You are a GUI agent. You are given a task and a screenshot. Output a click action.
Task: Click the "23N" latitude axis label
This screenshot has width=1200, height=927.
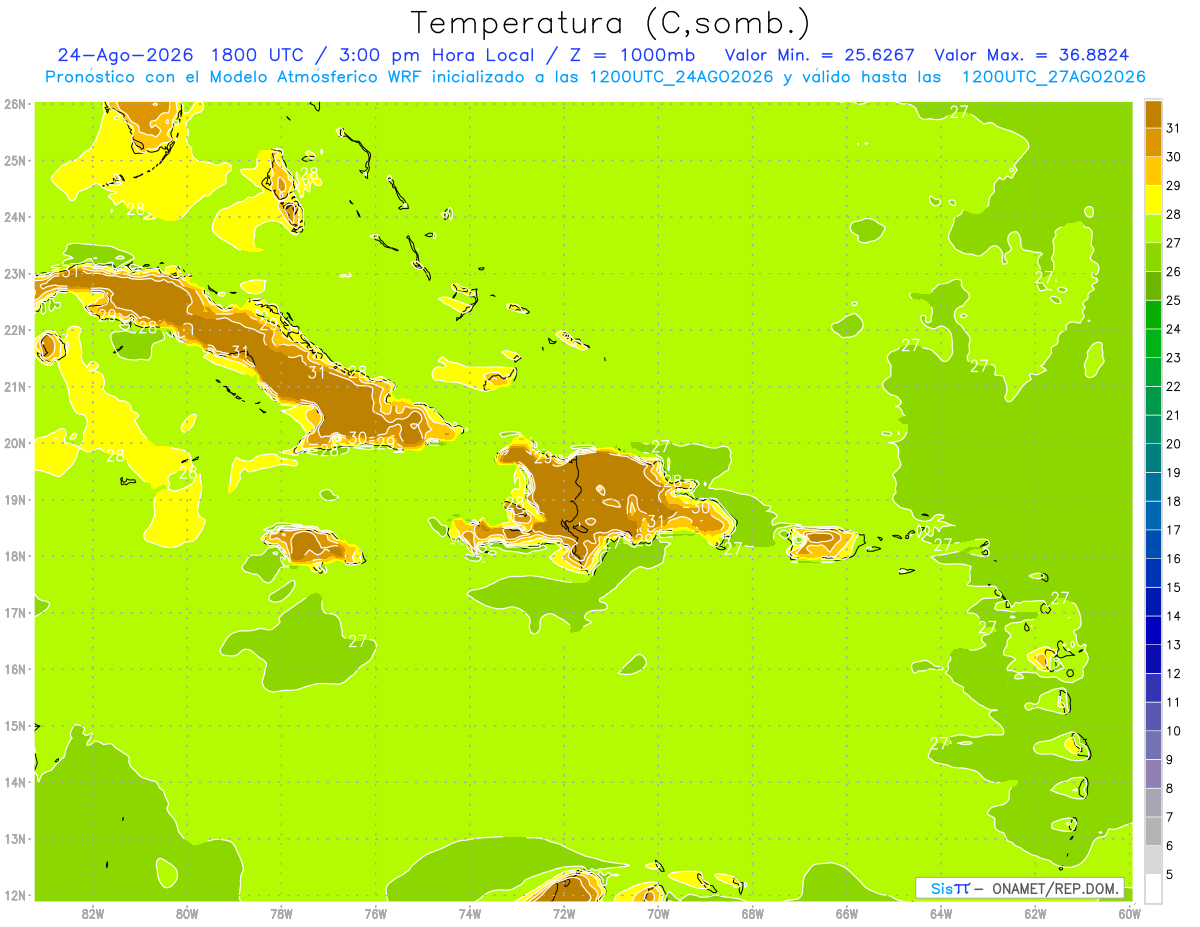click(x=15, y=274)
